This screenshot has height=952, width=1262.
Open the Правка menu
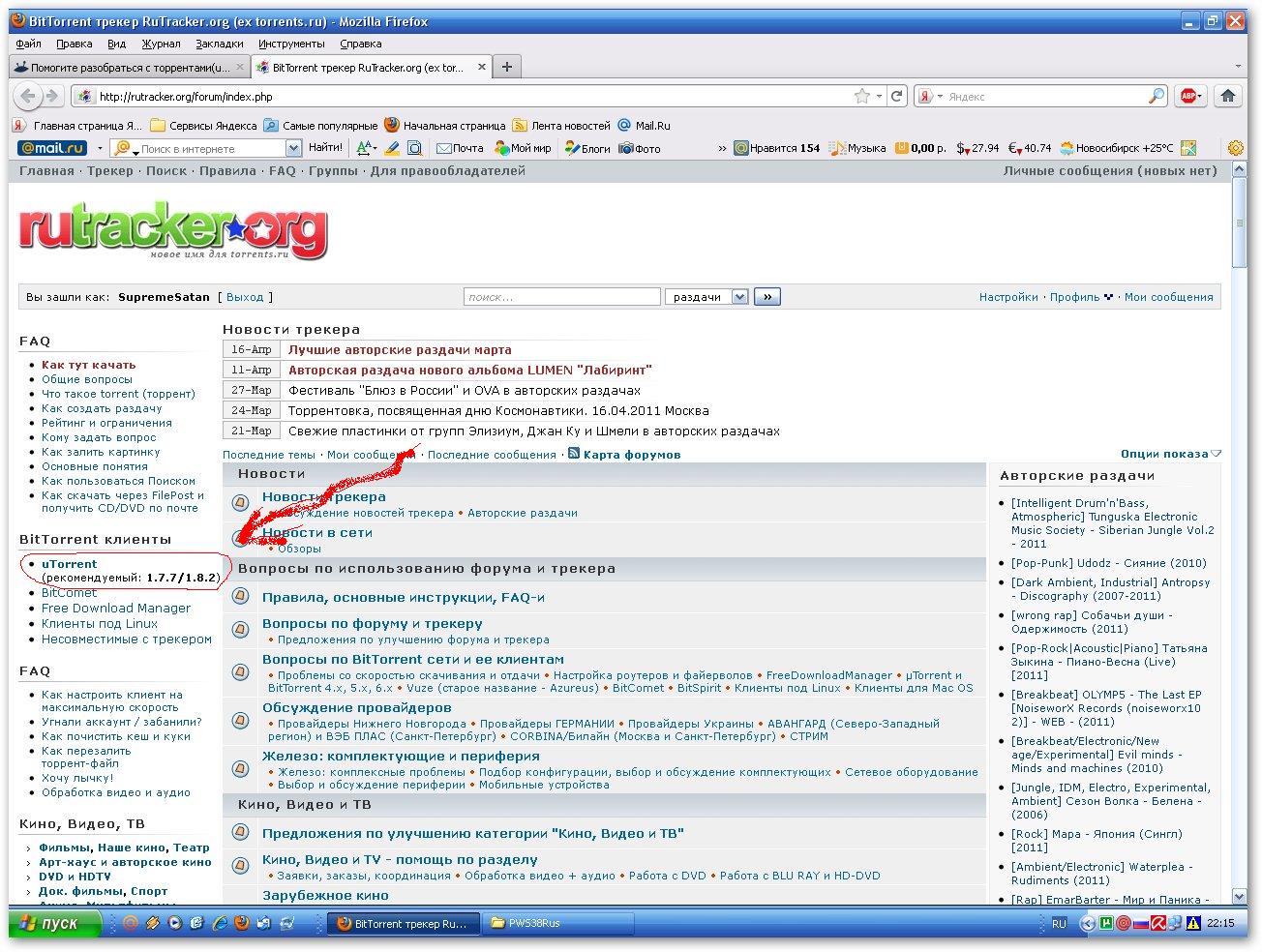pyautogui.click(x=75, y=44)
